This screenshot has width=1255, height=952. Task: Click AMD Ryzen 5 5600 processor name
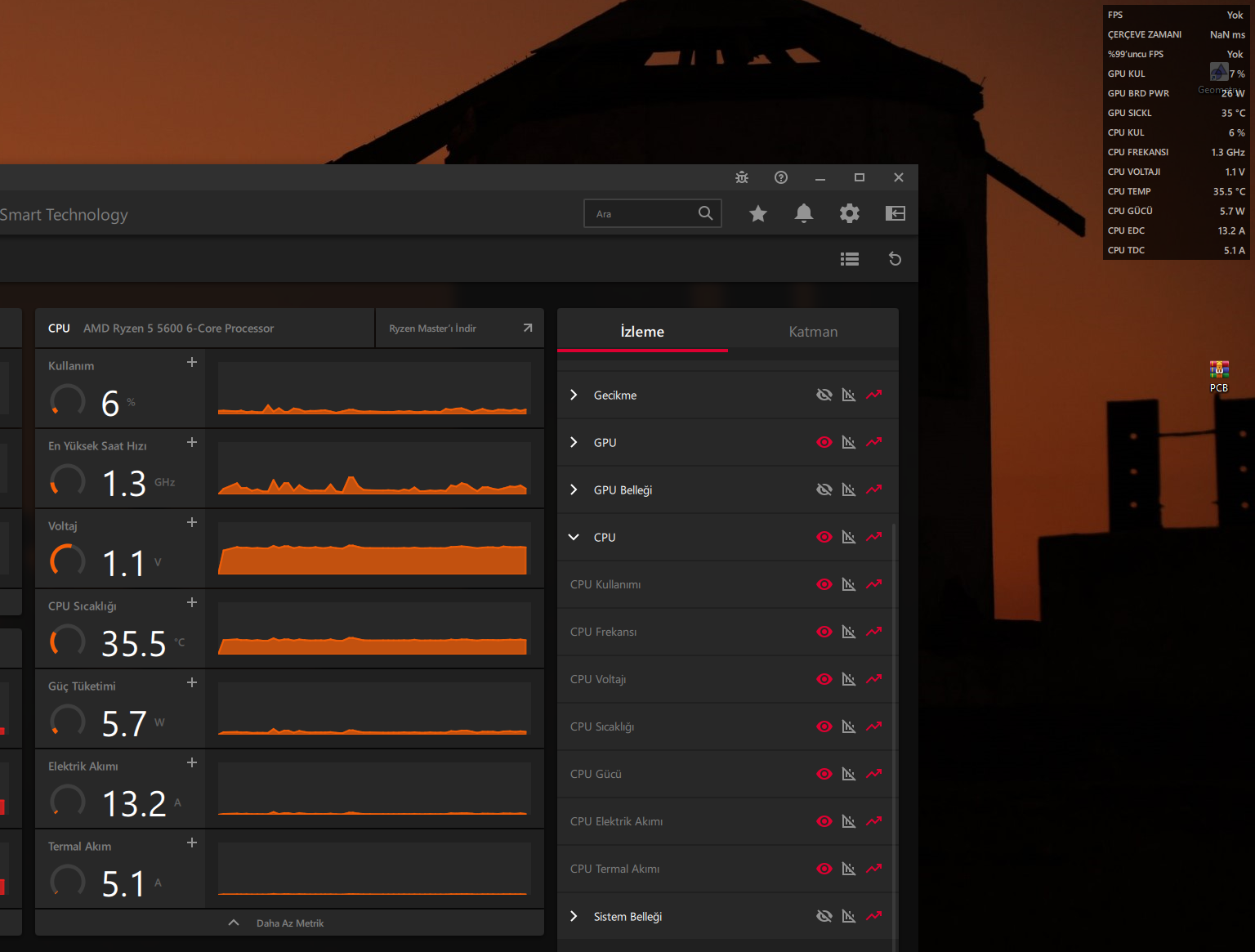click(178, 328)
